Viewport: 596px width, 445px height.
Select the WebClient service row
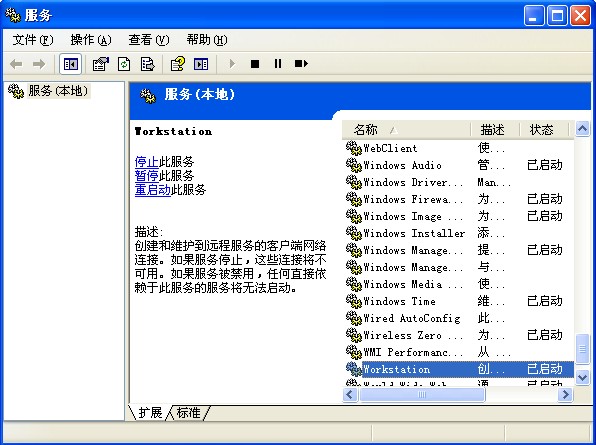(458, 148)
